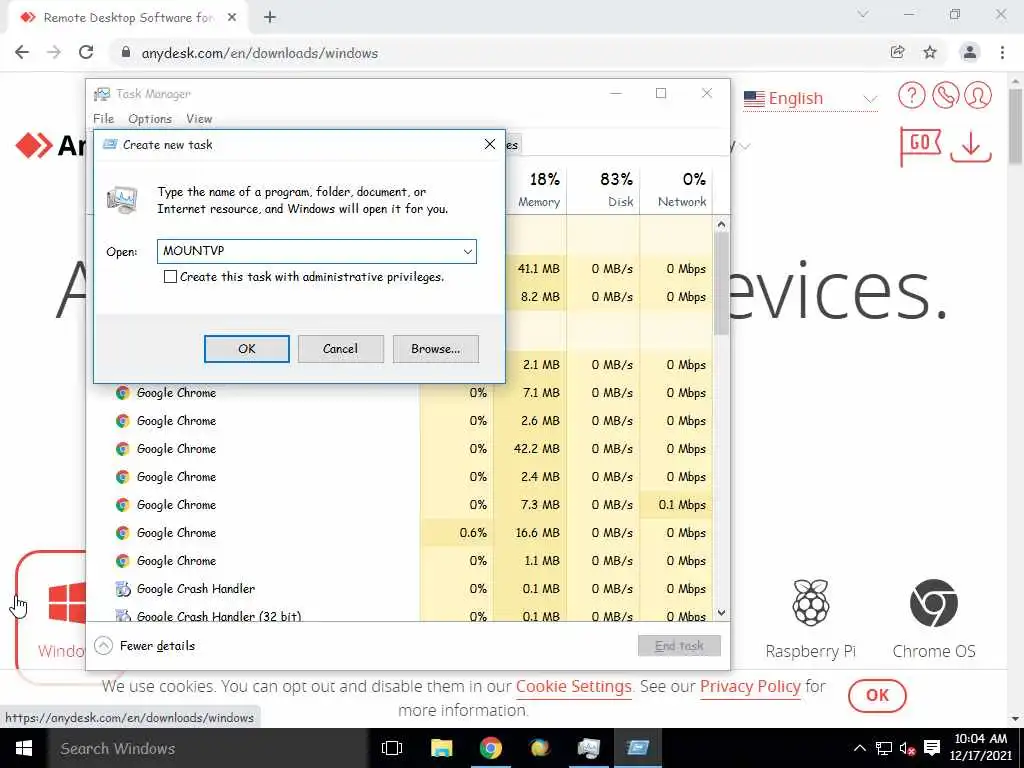Collapse to Fewer details in Task Manager

[145, 646]
